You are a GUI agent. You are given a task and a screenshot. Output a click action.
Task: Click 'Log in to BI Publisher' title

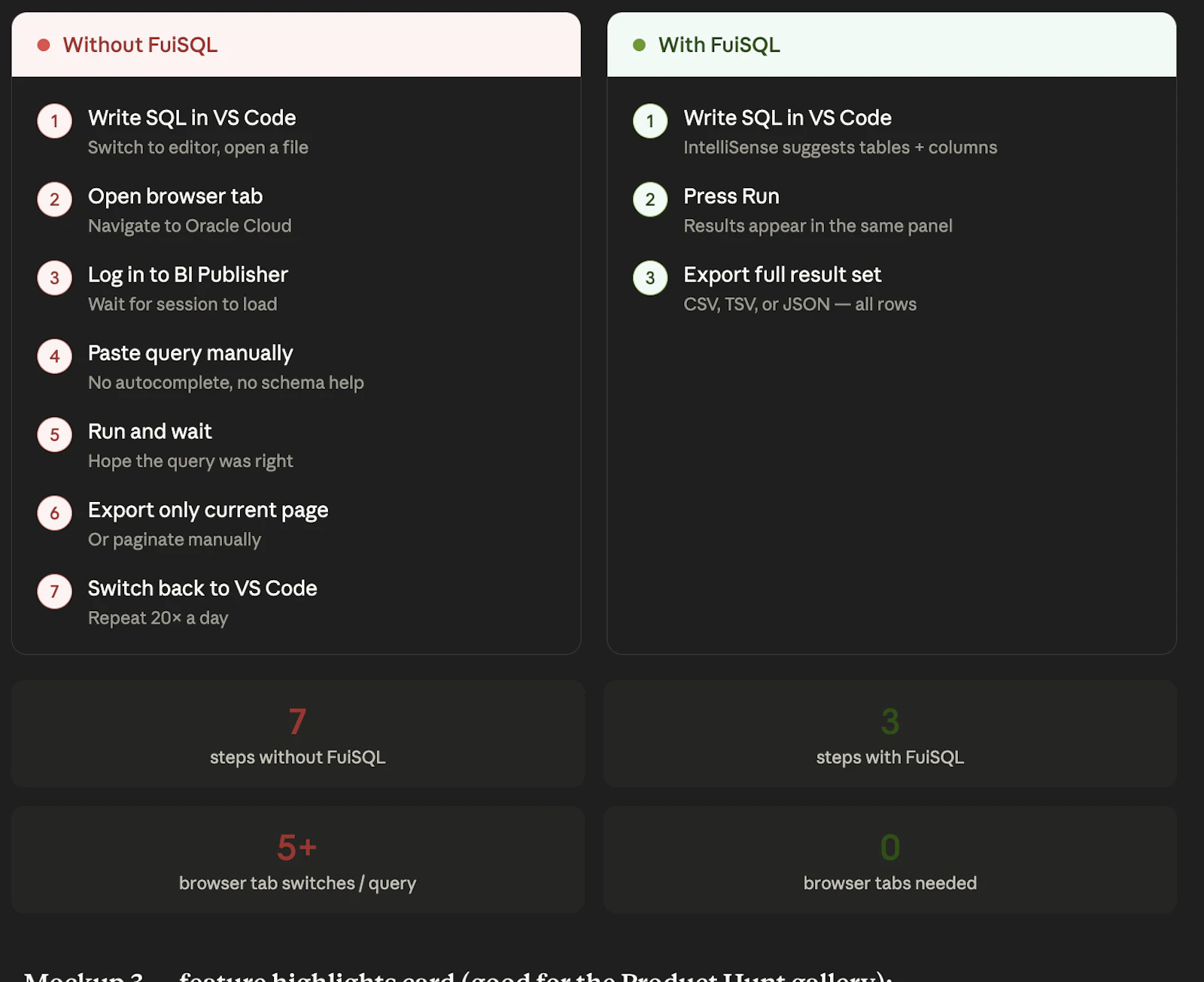tap(188, 275)
